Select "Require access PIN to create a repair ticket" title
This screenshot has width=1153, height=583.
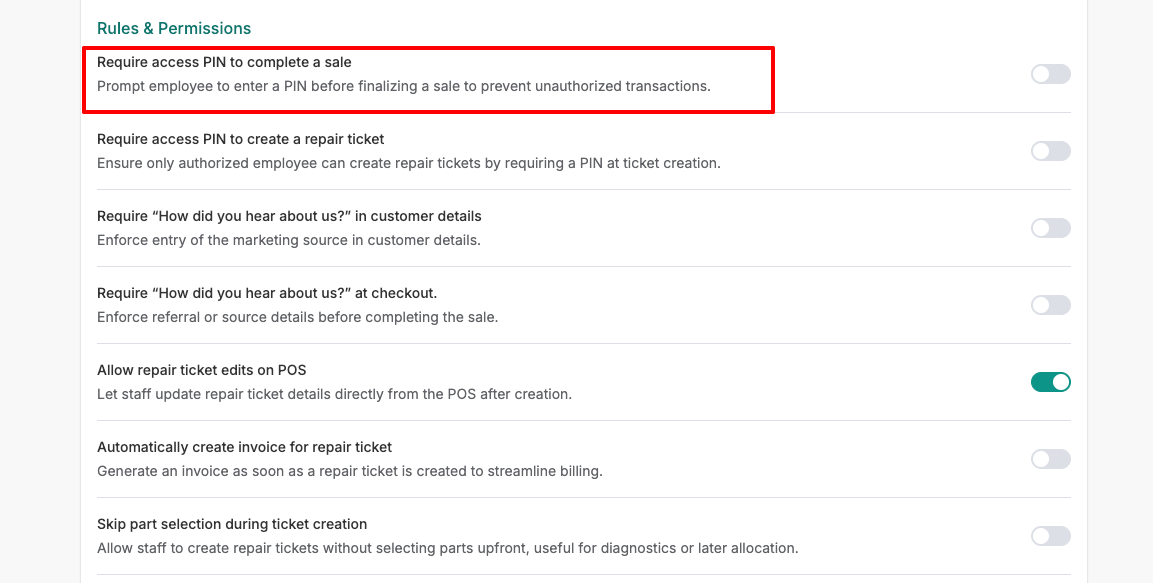click(x=240, y=139)
